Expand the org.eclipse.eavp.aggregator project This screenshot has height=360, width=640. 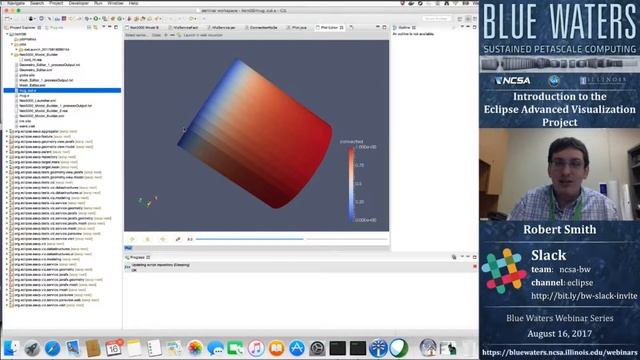pyautogui.click(x=7, y=131)
